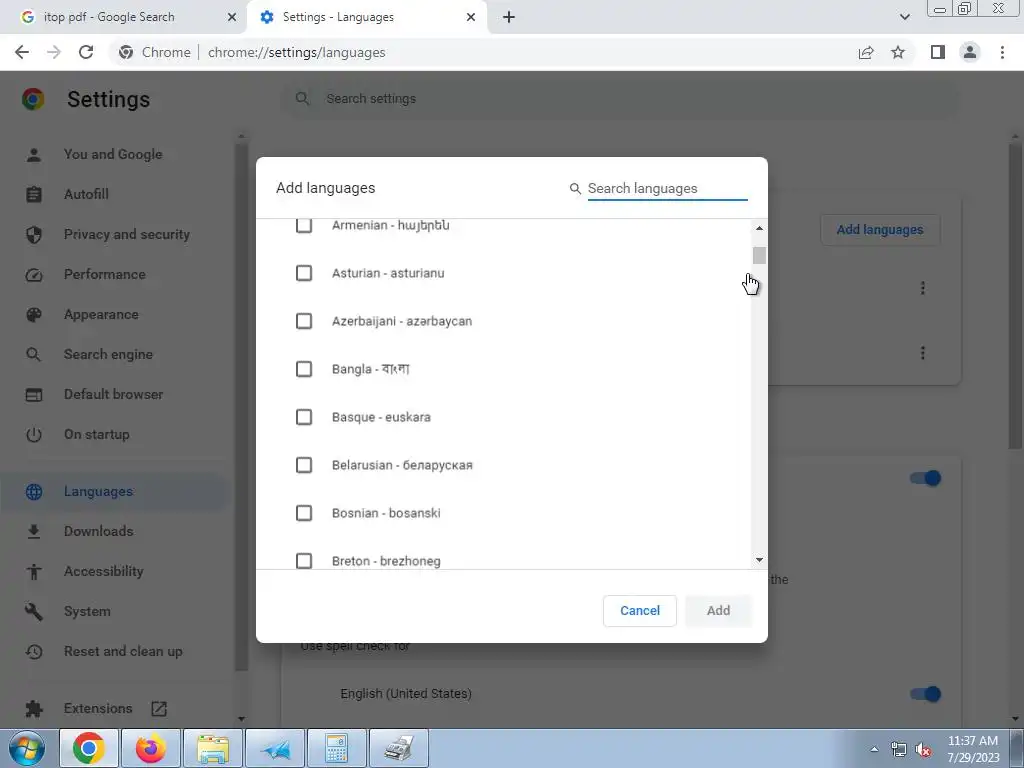The height and width of the screenshot is (768, 1024).
Task: Open Autofill settings section
Action: (113, 195)
